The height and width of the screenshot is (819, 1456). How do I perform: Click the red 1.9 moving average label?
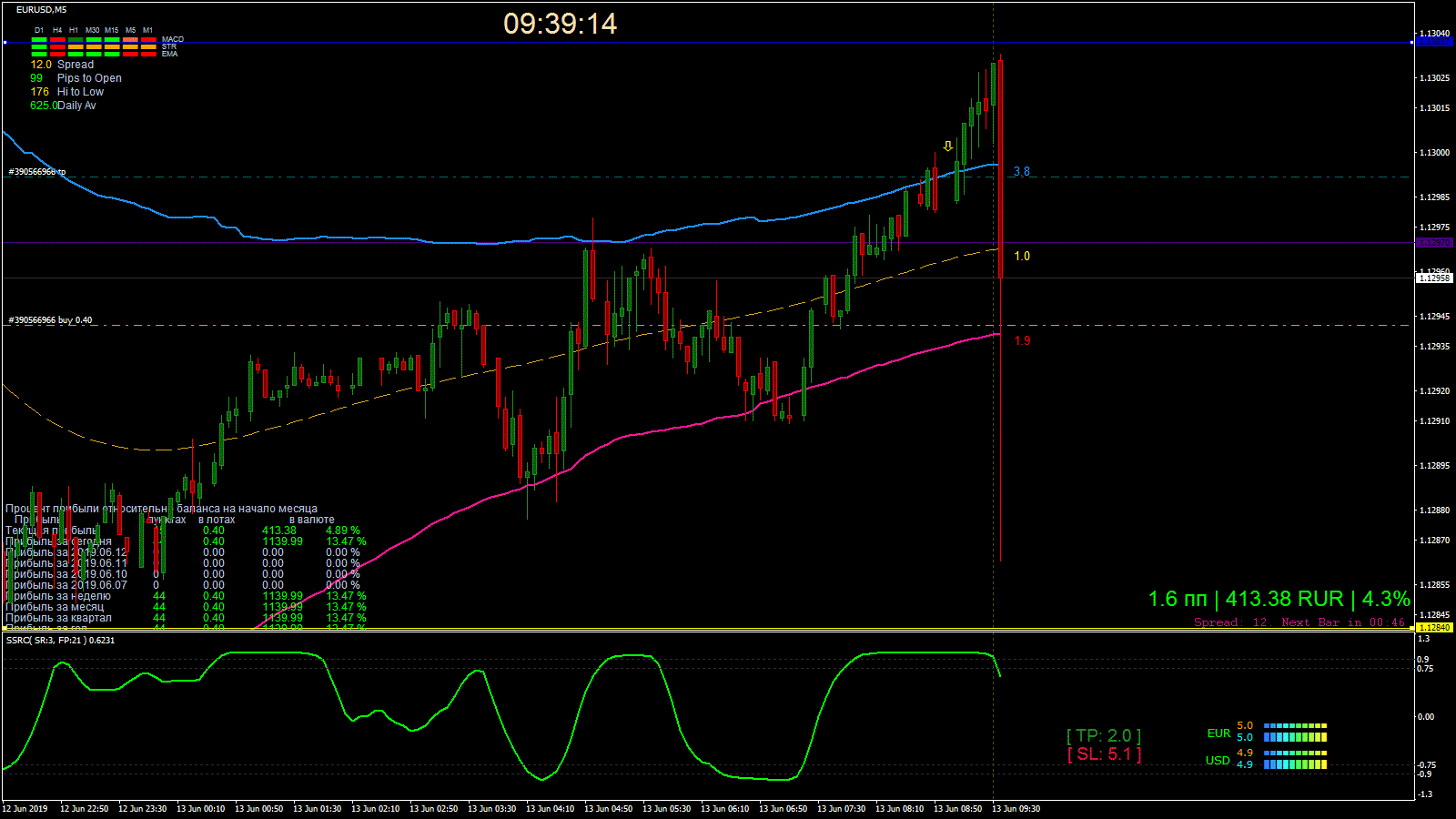click(1022, 341)
